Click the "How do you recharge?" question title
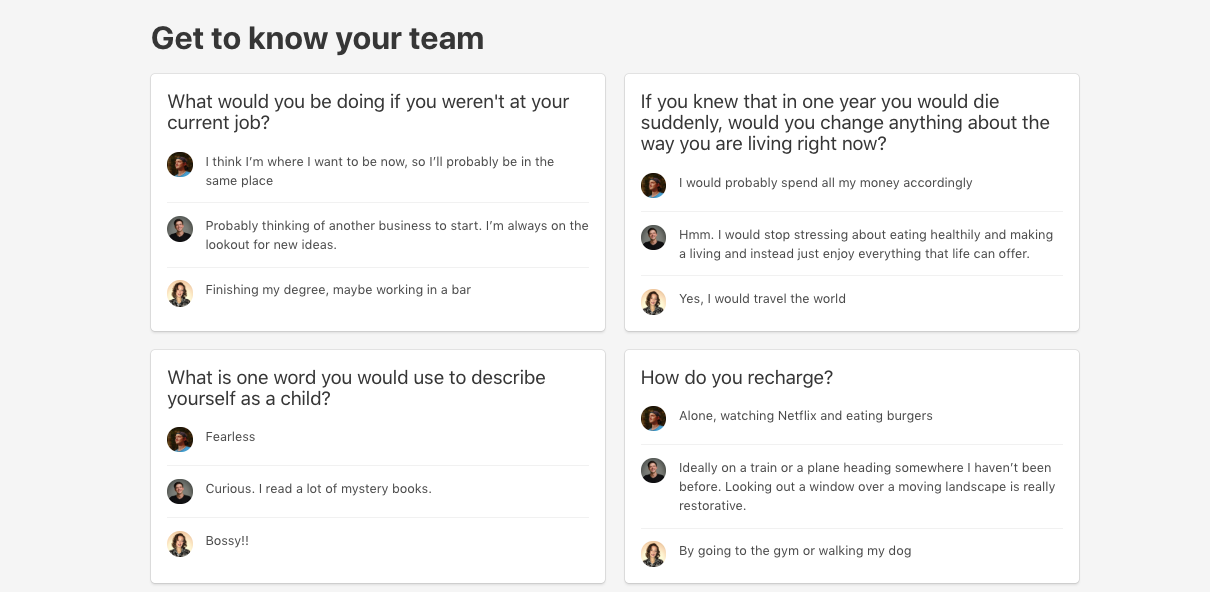1210x592 pixels. (x=736, y=378)
